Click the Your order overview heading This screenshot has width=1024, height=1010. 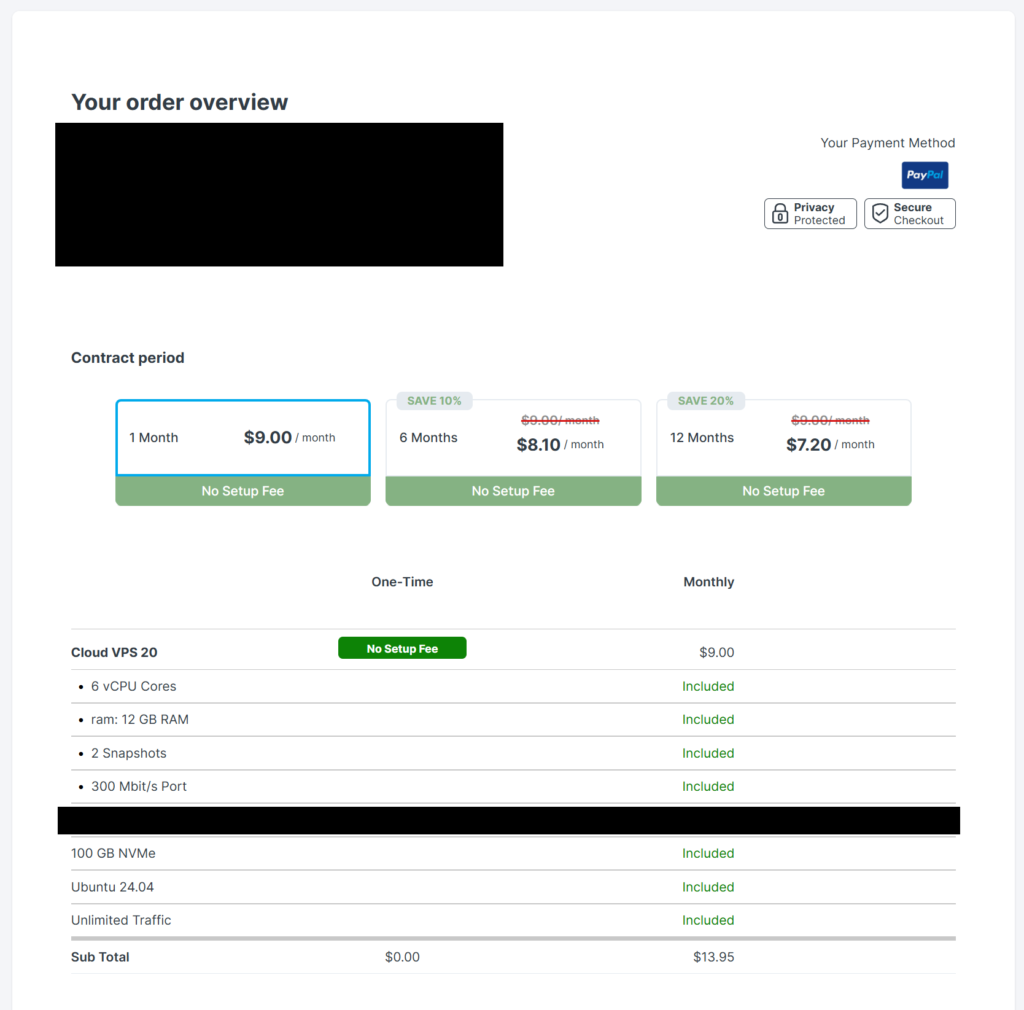[x=180, y=102]
